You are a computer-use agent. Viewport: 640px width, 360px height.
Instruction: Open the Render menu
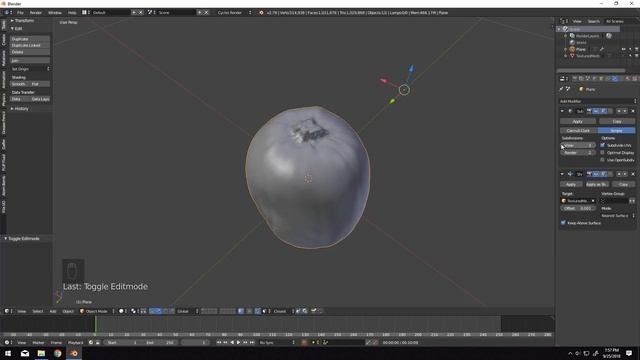point(36,13)
